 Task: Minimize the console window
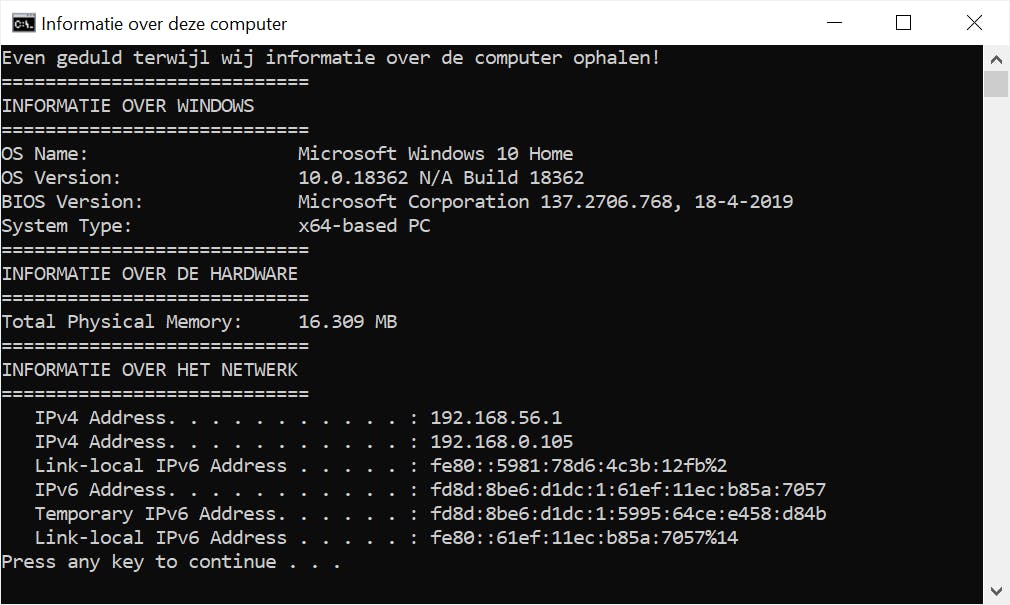click(x=833, y=23)
